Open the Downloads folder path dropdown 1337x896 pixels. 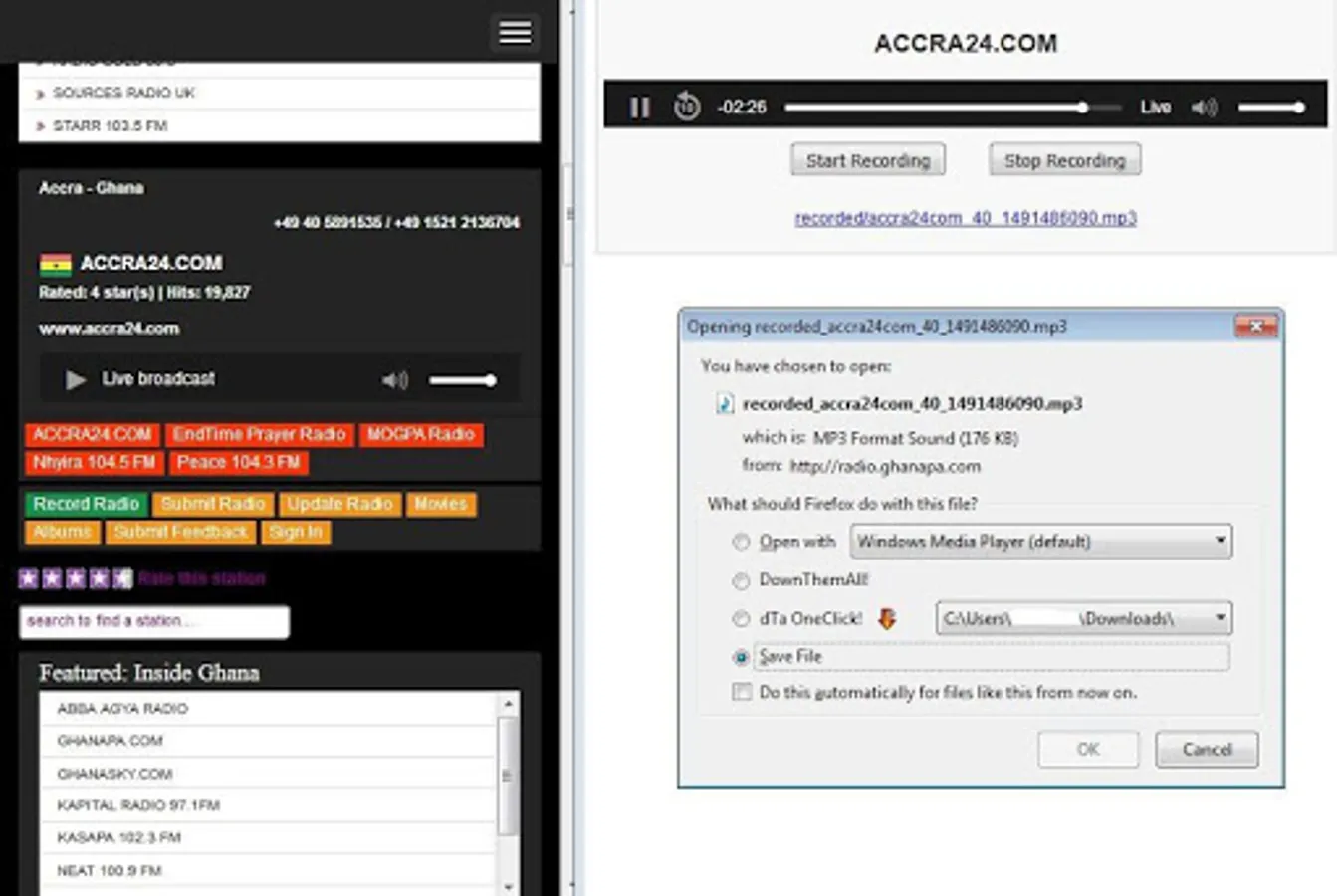(1084, 619)
